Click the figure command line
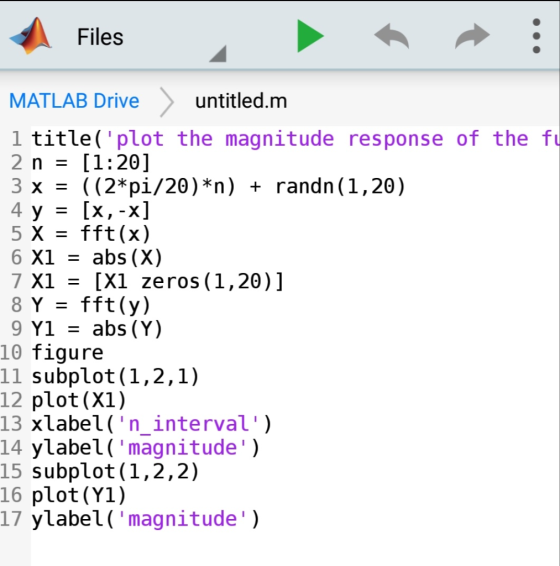This screenshot has width=560, height=566. 67,353
